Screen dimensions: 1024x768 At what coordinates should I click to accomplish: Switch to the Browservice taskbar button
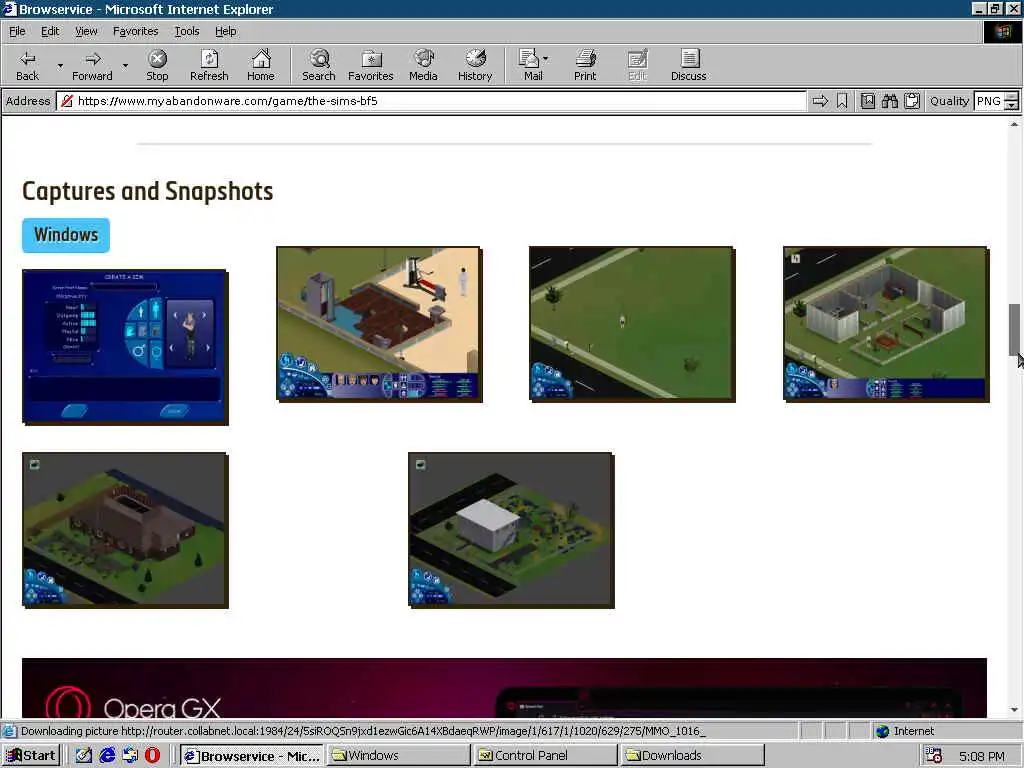(x=251, y=756)
